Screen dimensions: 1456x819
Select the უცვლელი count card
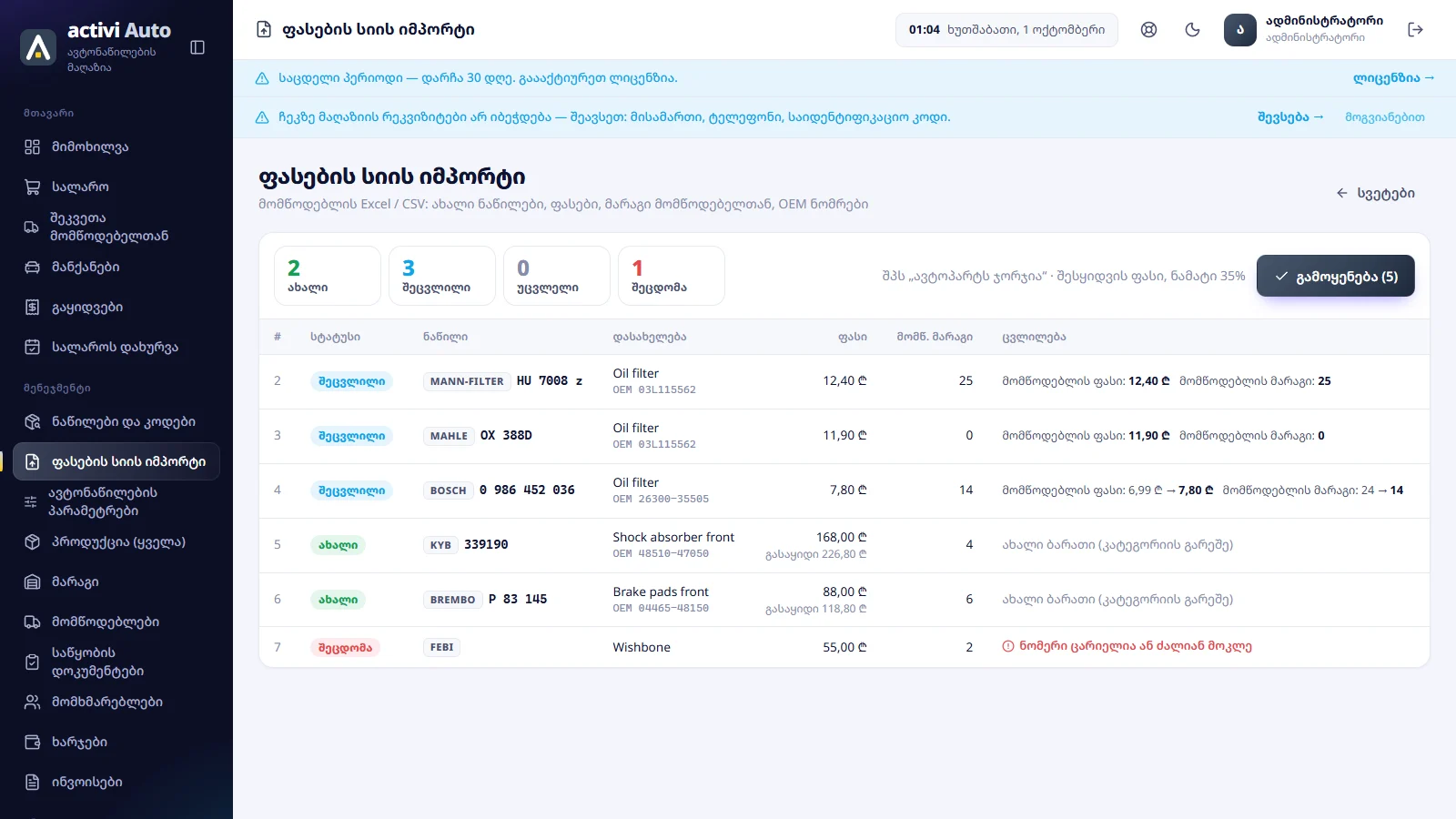557,276
